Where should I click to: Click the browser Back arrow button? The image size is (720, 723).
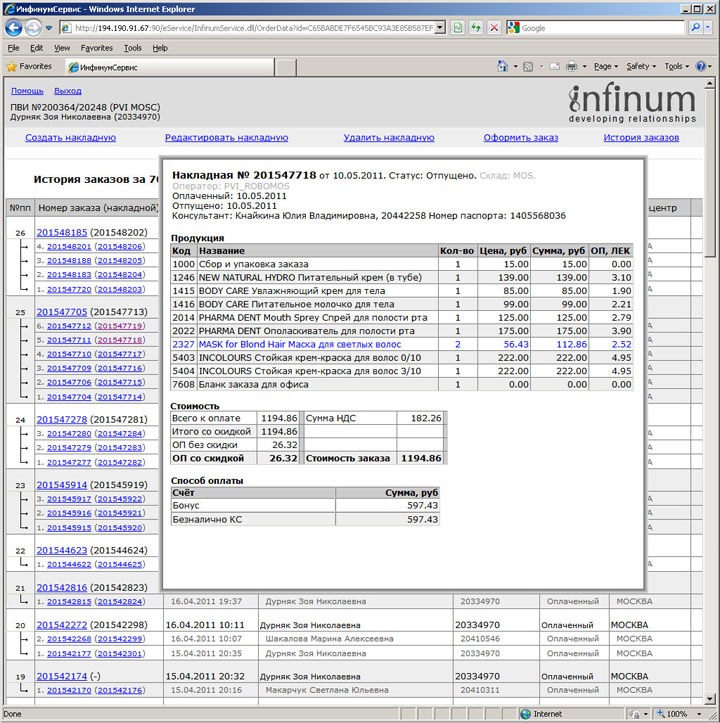pos(13,28)
